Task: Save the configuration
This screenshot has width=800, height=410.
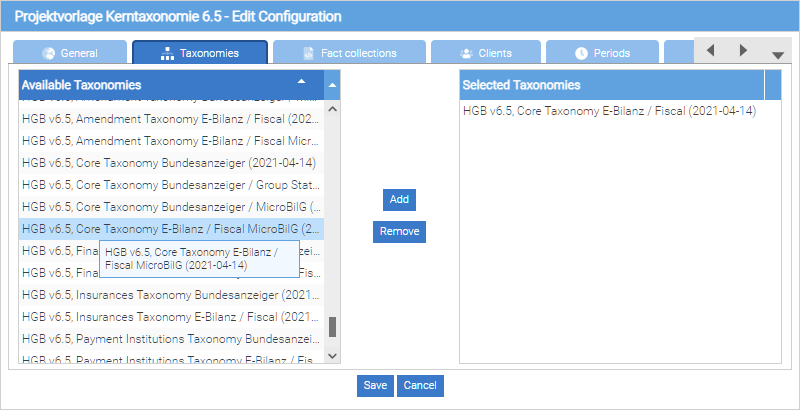Action: (x=375, y=386)
